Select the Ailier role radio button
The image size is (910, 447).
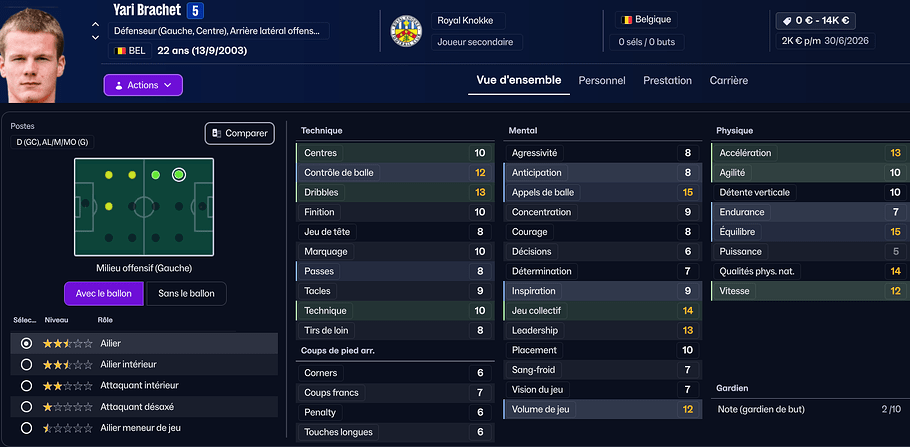click(x=26, y=343)
